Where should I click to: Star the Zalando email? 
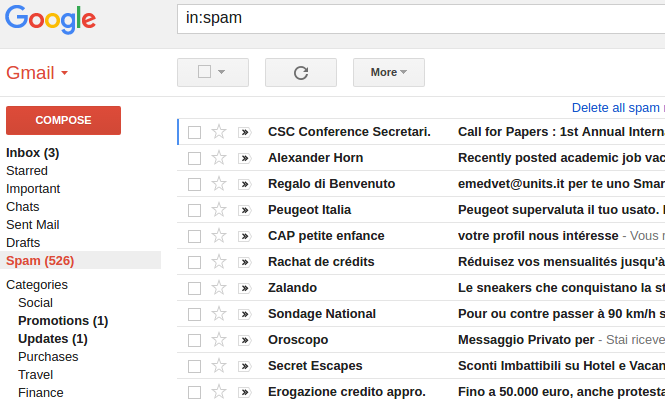point(219,288)
